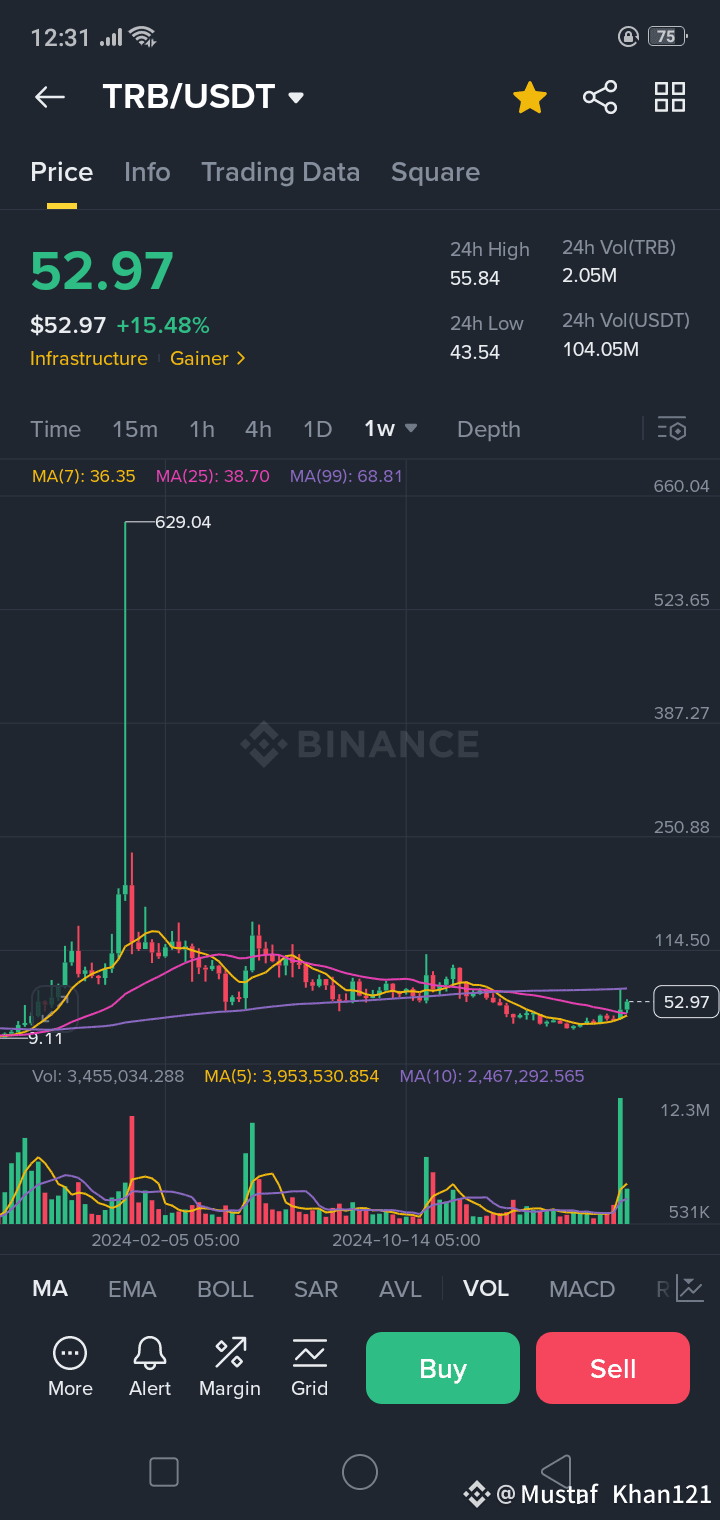Tap the back arrow icon
The width and height of the screenshot is (720, 1520).
click(x=50, y=97)
